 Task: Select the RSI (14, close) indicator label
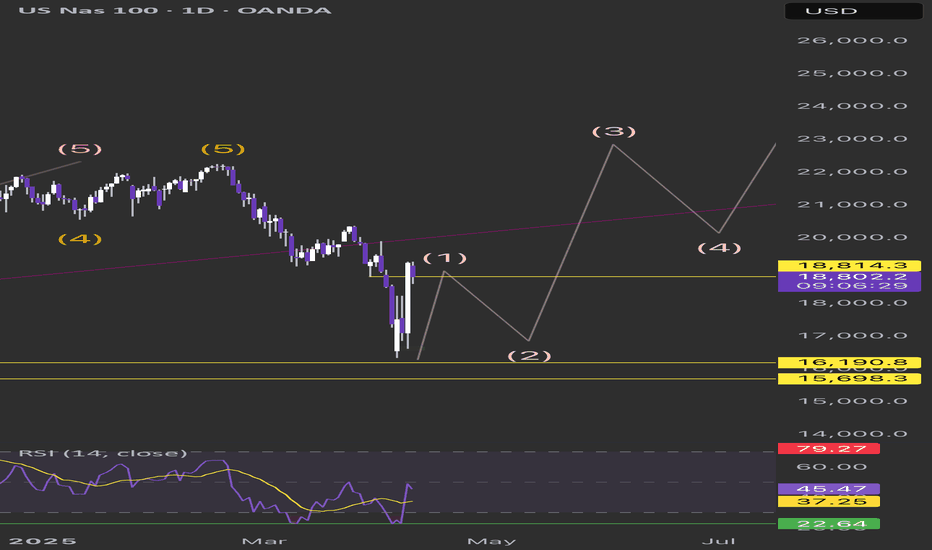pos(102,454)
